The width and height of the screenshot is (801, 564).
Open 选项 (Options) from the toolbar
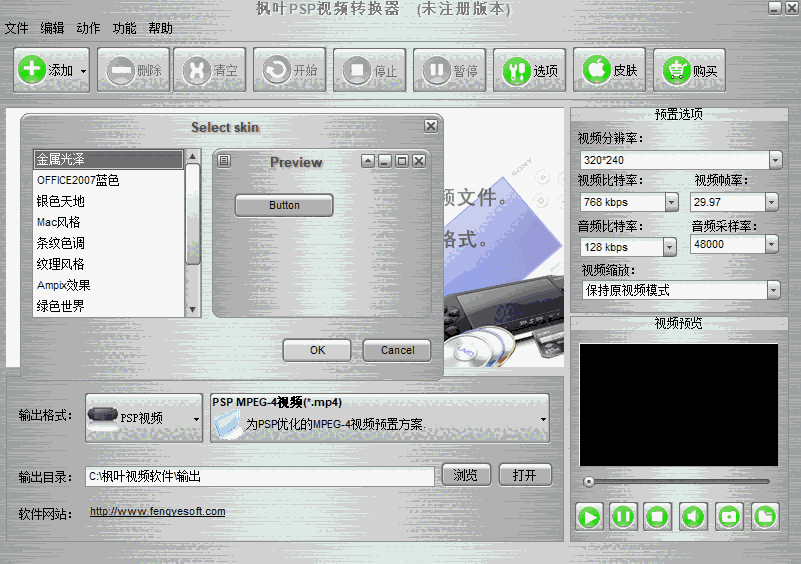[x=530, y=70]
